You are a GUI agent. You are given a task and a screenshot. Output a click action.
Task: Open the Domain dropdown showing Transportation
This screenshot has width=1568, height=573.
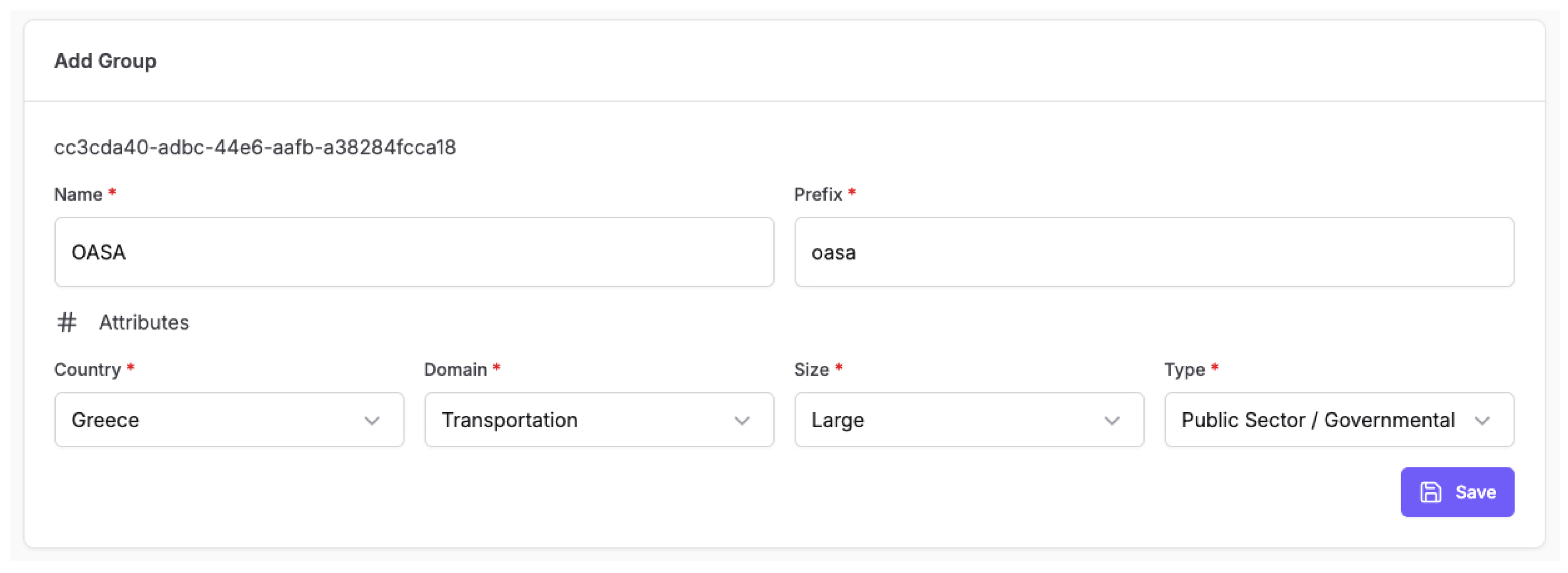coord(598,420)
